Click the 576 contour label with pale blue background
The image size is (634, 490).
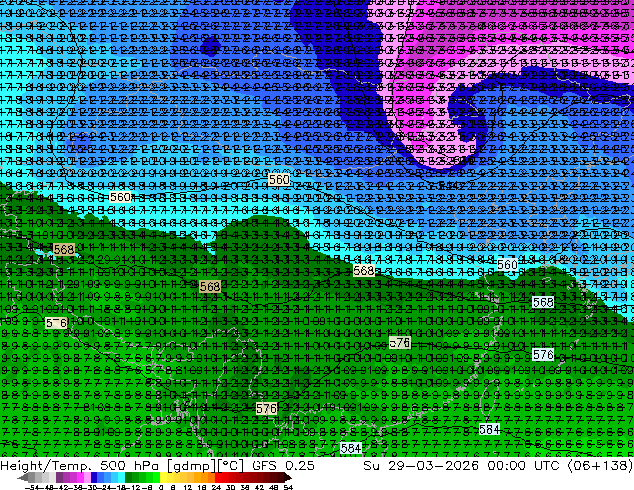(x=543, y=355)
